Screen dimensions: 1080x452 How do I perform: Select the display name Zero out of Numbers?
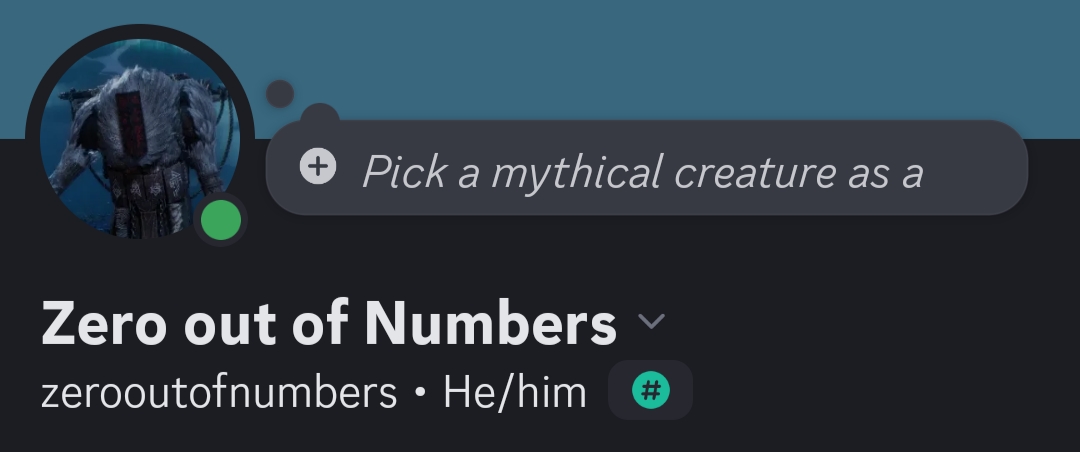(x=328, y=323)
